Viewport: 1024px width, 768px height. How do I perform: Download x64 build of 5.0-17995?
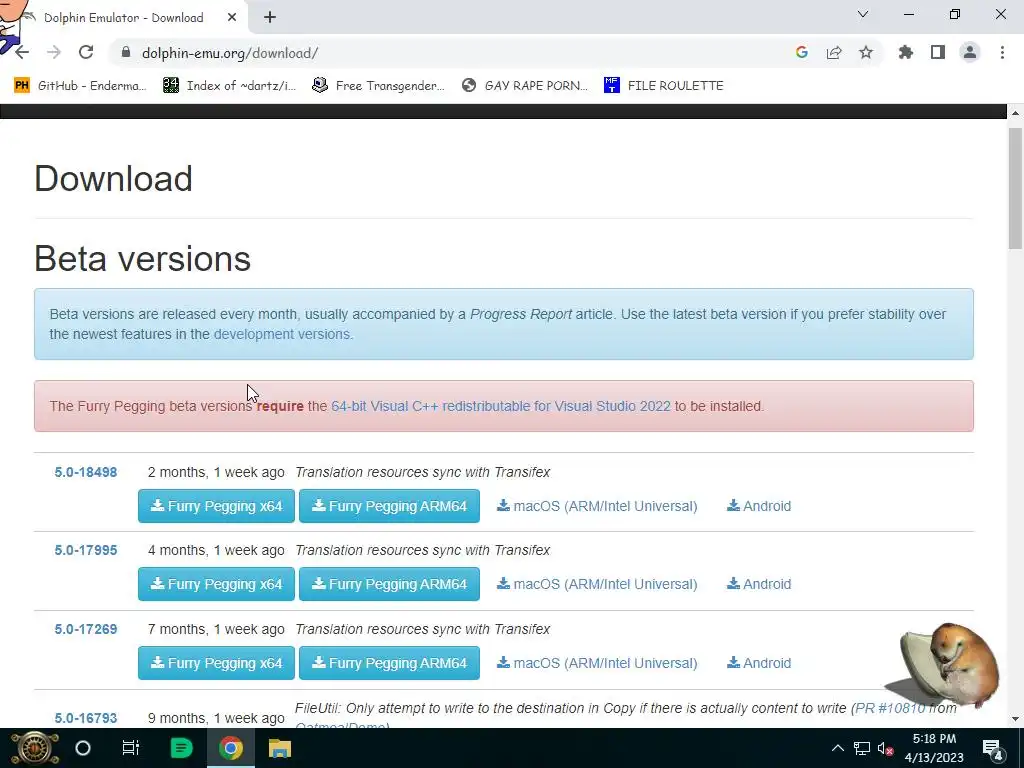click(x=216, y=584)
